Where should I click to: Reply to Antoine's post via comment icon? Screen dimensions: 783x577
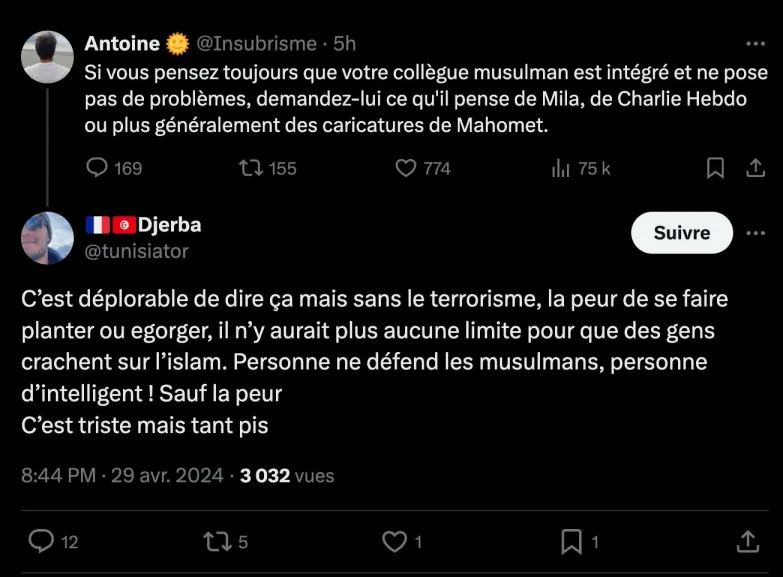(x=97, y=168)
